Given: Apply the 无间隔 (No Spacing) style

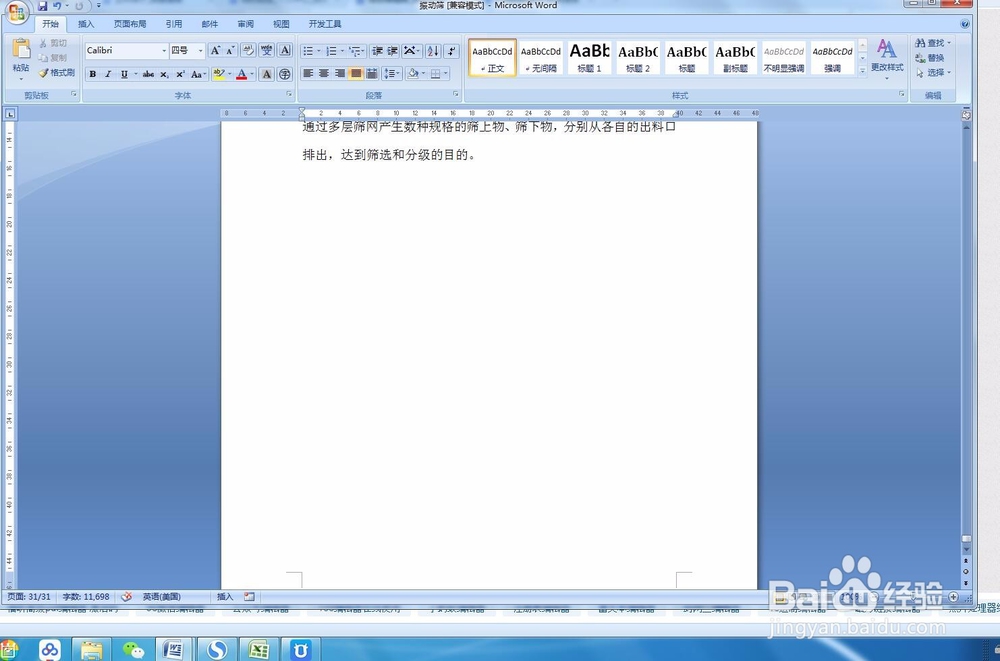Looking at the screenshot, I should click(x=541, y=57).
